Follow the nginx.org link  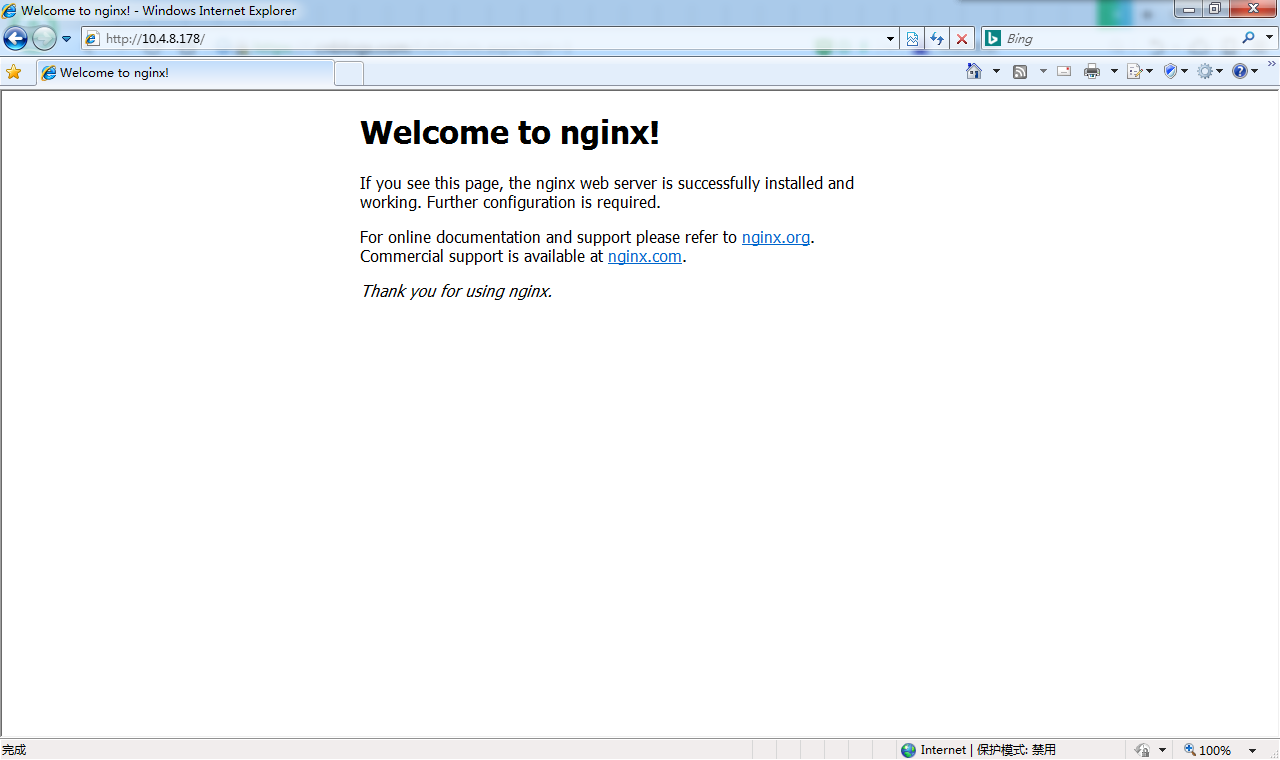coord(776,237)
